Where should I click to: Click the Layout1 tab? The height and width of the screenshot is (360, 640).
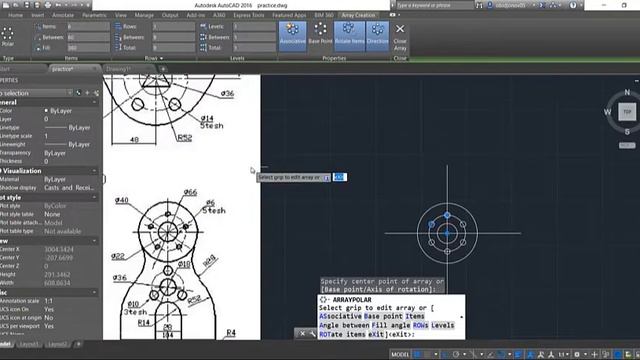click(29, 344)
